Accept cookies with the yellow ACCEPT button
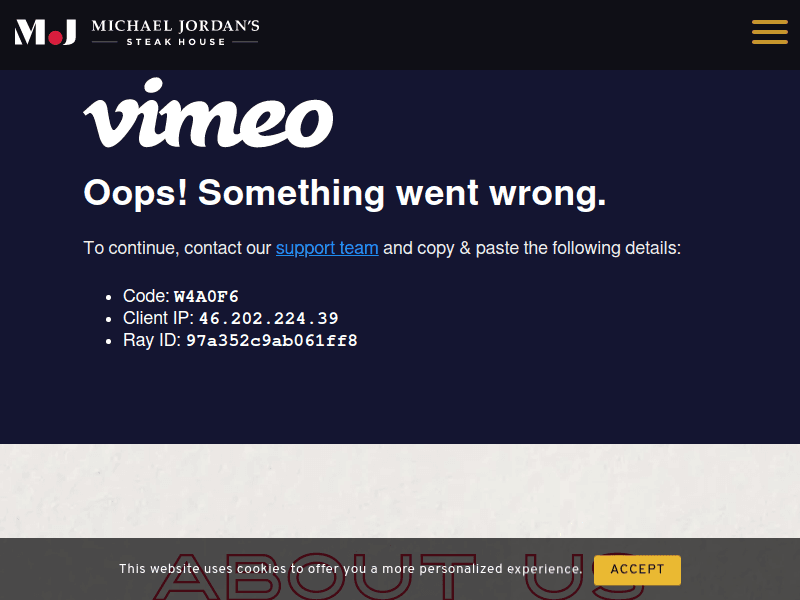This screenshot has height=600, width=800. pyautogui.click(x=637, y=569)
